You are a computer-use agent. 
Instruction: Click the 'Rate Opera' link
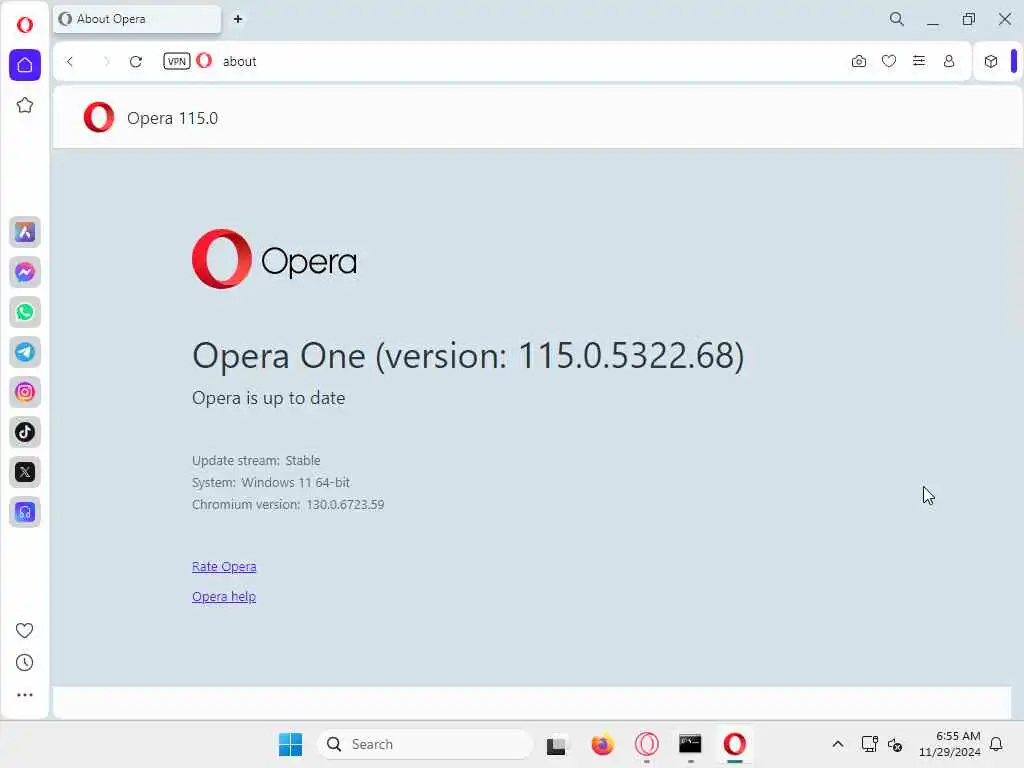point(224,566)
